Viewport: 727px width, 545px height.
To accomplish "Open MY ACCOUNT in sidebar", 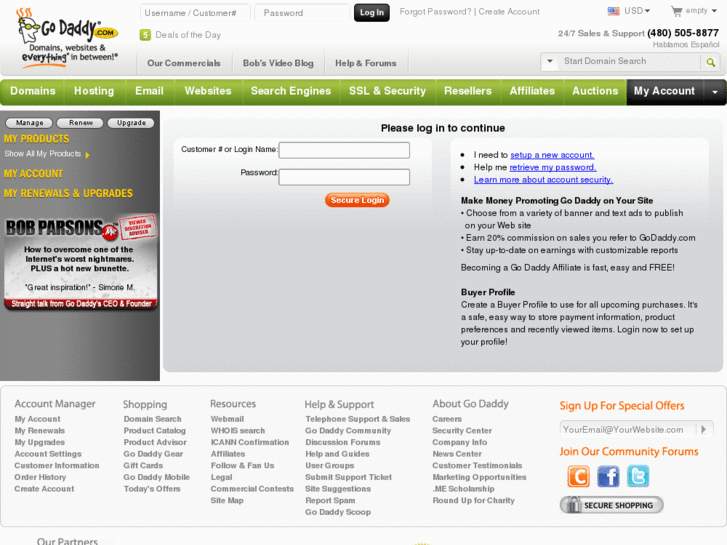I will click(x=33, y=173).
